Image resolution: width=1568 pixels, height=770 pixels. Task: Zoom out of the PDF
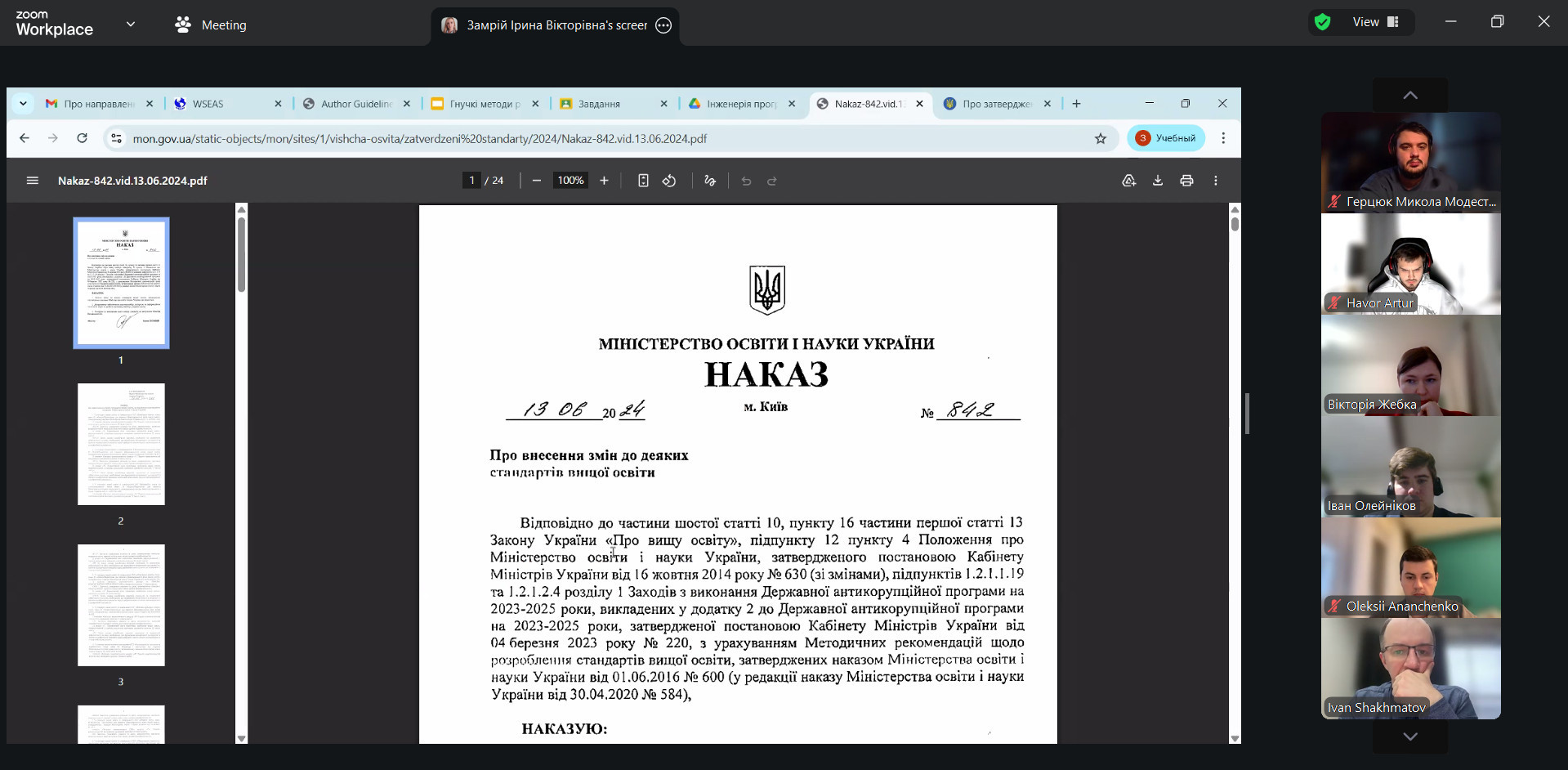(536, 181)
